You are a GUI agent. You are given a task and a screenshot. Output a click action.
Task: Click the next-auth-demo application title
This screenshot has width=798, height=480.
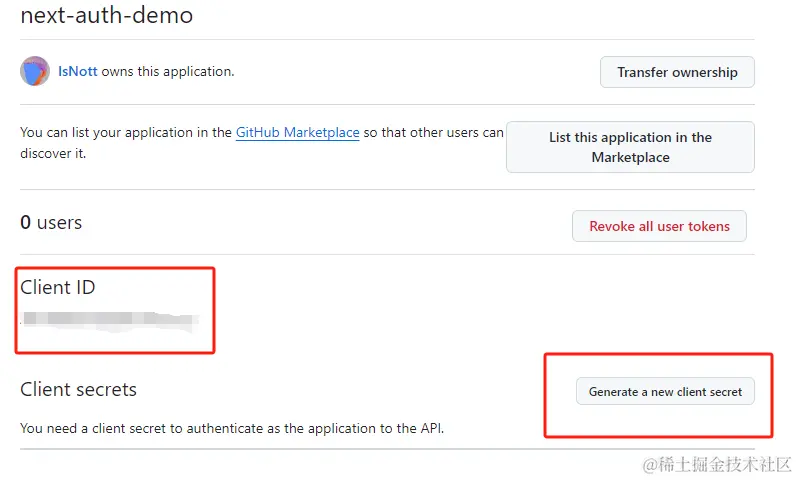107,16
